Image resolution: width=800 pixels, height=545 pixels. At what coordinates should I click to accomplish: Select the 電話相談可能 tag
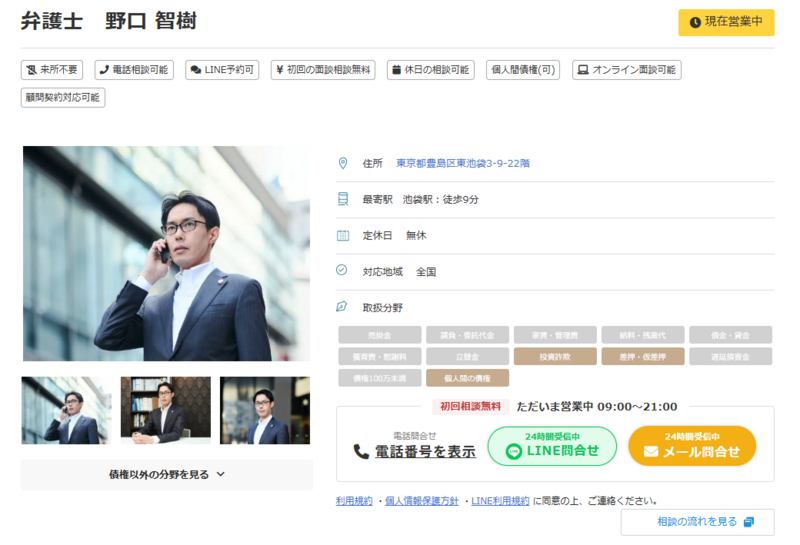134,70
